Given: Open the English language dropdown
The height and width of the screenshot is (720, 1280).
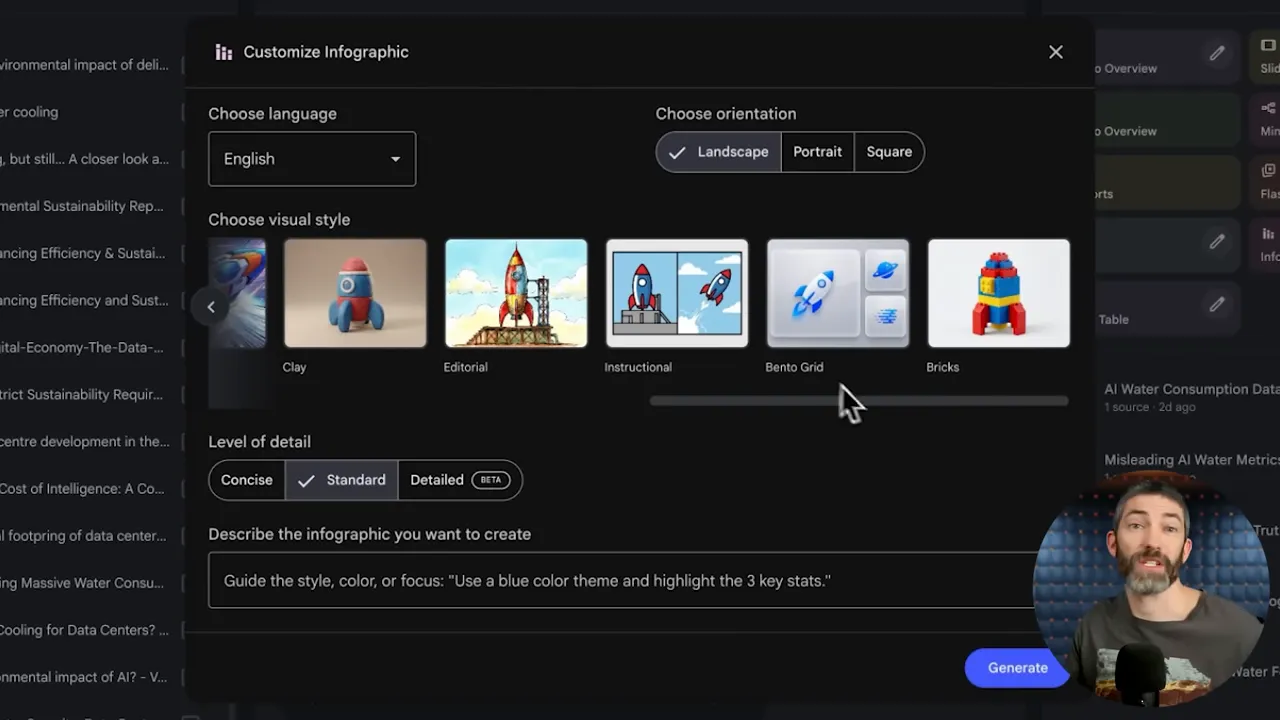Looking at the screenshot, I should pyautogui.click(x=312, y=159).
